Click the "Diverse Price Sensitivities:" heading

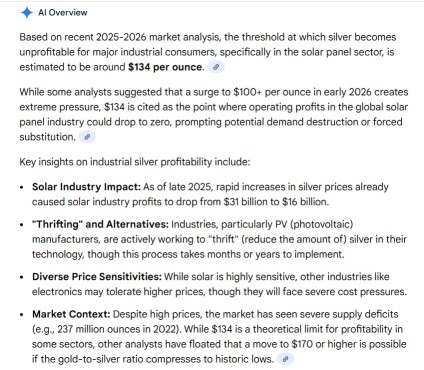[97, 277]
